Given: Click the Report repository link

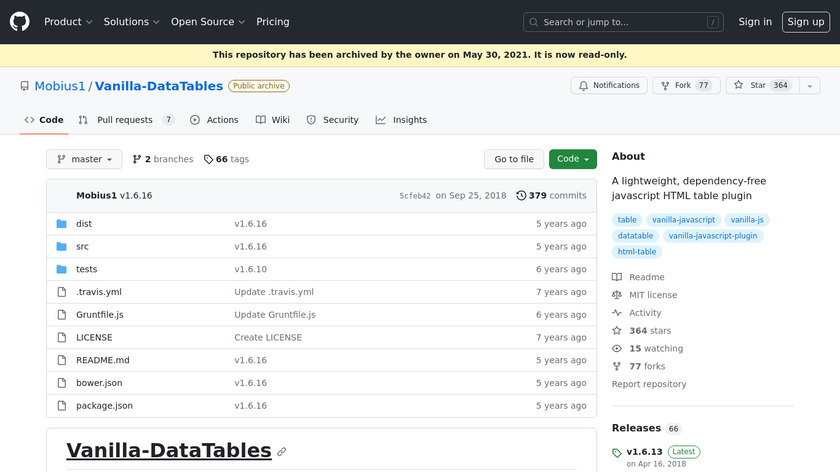Looking at the screenshot, I should coord(649,384).
